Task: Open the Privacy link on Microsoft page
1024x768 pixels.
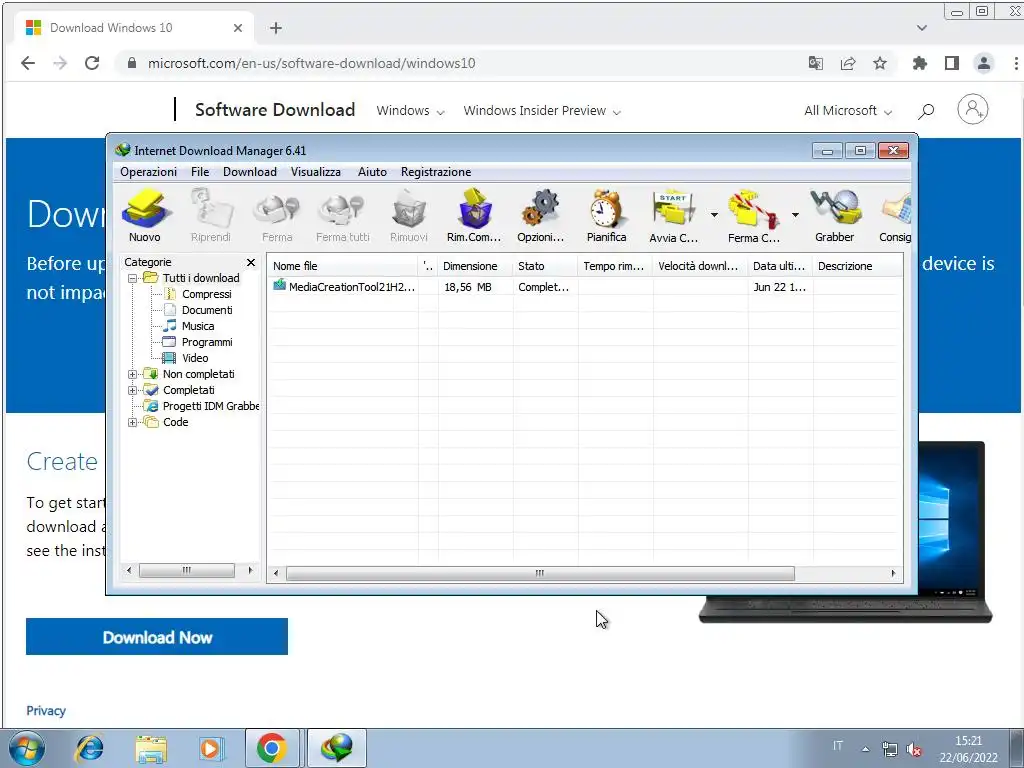Action: (x=46, y=711)
